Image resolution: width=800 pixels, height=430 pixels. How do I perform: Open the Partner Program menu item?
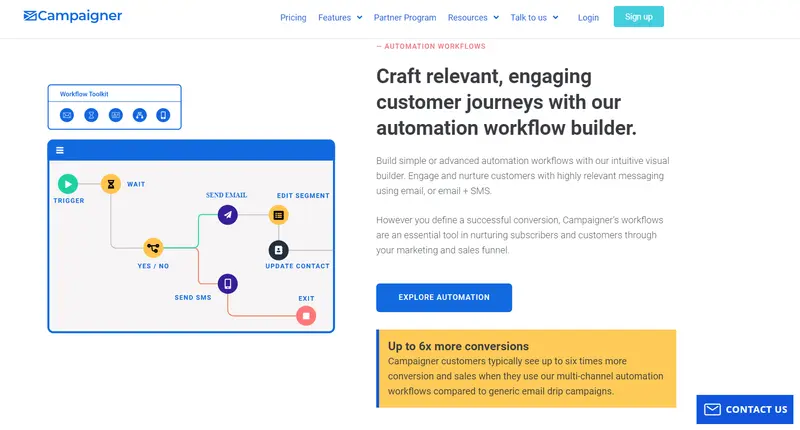[x=405, y=17]
